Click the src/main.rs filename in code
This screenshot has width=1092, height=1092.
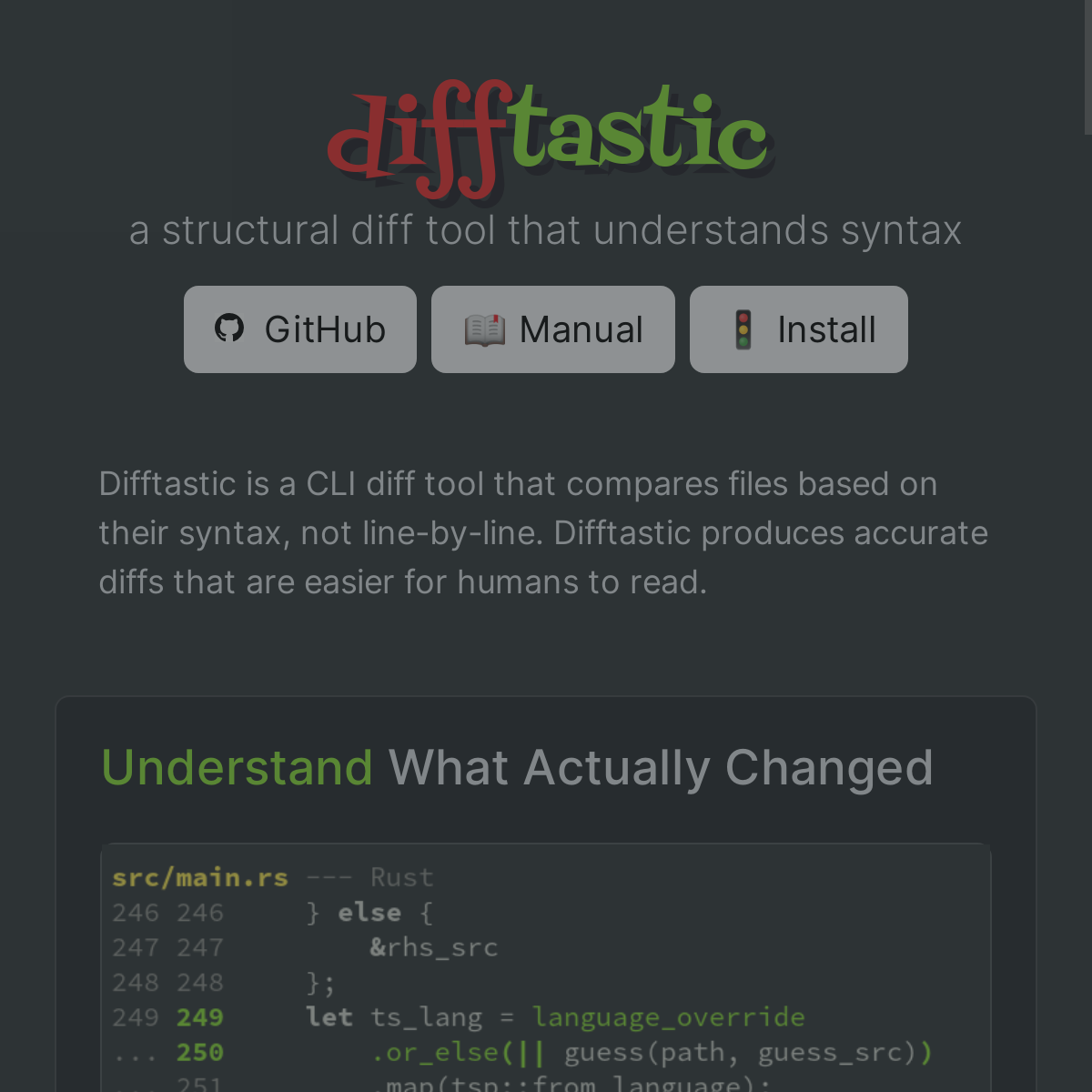(200, 877)
